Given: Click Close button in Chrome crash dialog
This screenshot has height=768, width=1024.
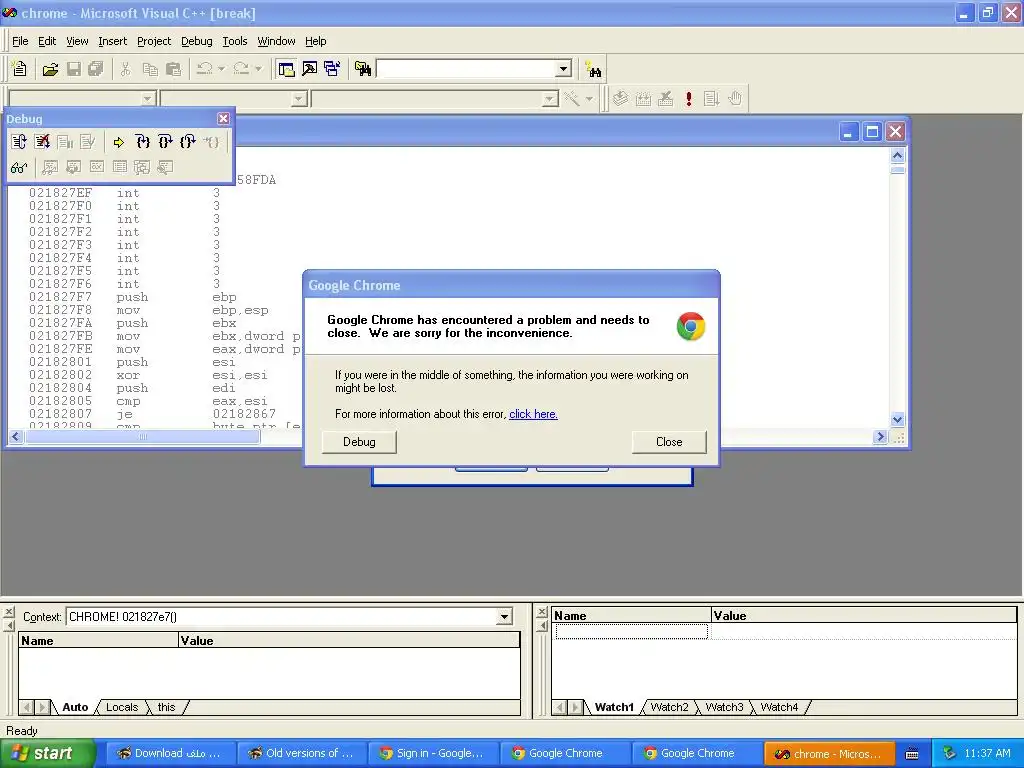Looking at the screenshot, I should [669, 442].
